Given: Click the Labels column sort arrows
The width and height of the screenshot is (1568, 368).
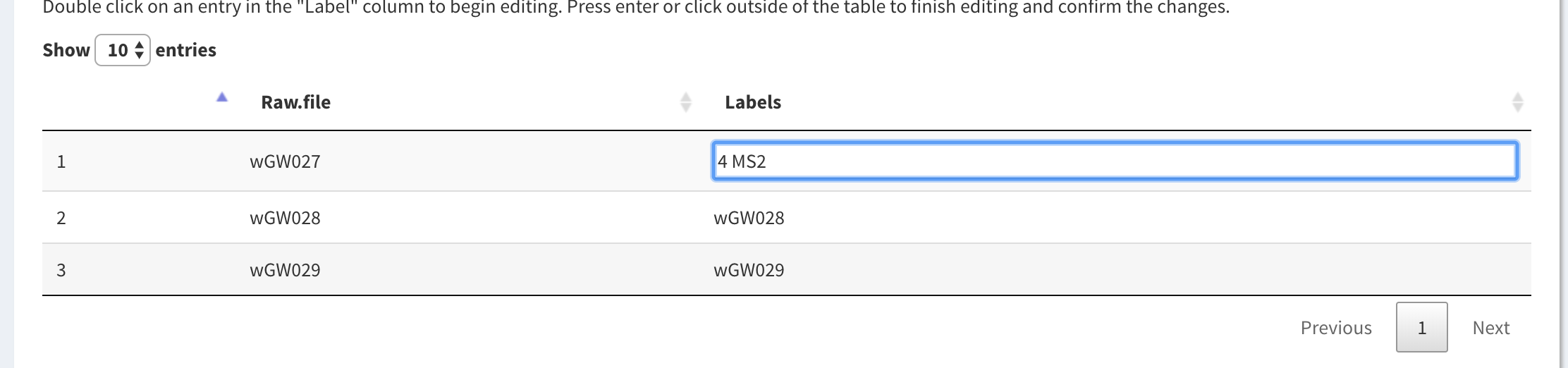Looking at the screenshot, I should (x=1518, y=102).
